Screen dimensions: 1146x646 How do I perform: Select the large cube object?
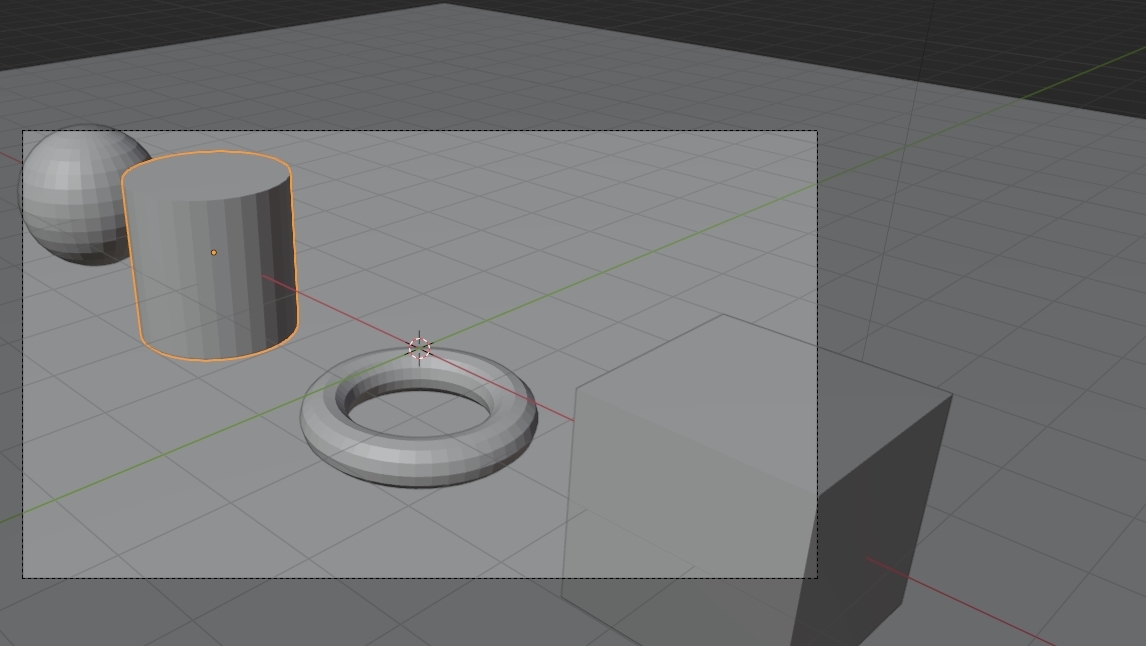(756, 482)
